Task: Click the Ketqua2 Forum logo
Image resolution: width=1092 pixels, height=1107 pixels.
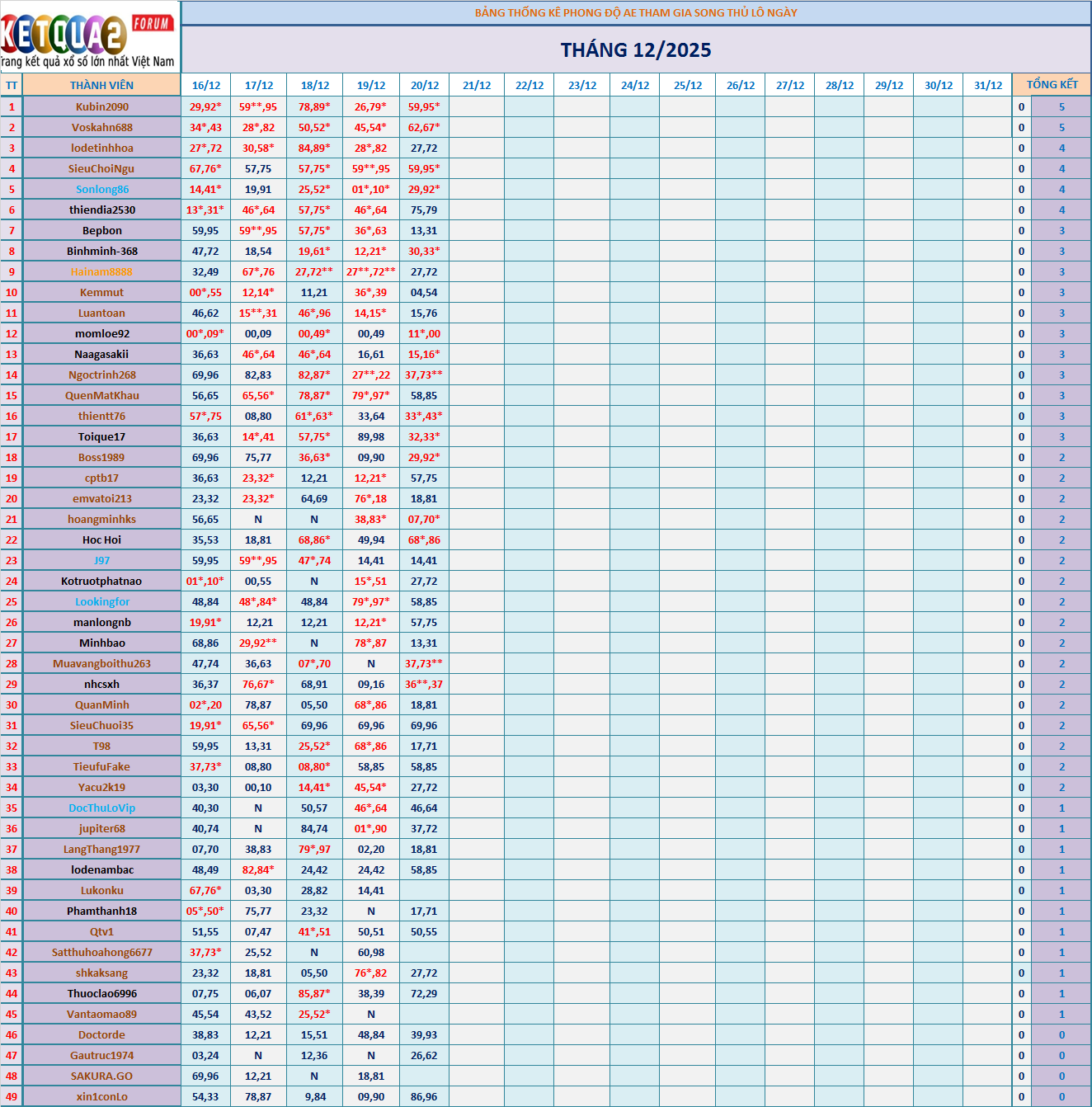Action: 89,37
